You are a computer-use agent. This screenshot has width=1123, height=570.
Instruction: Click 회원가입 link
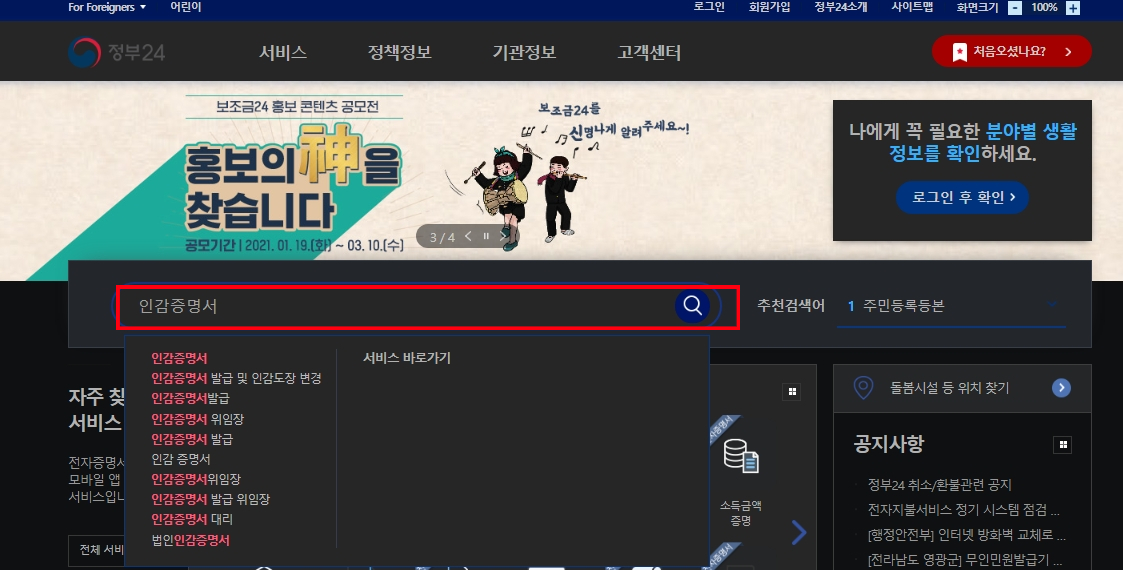coord(769,7)
